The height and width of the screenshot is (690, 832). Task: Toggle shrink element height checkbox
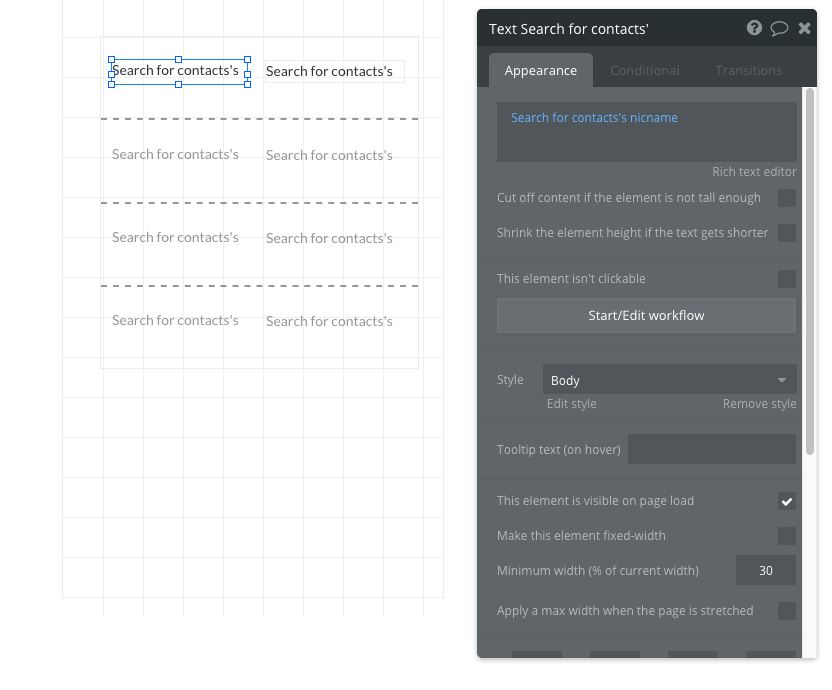point(787,233)
